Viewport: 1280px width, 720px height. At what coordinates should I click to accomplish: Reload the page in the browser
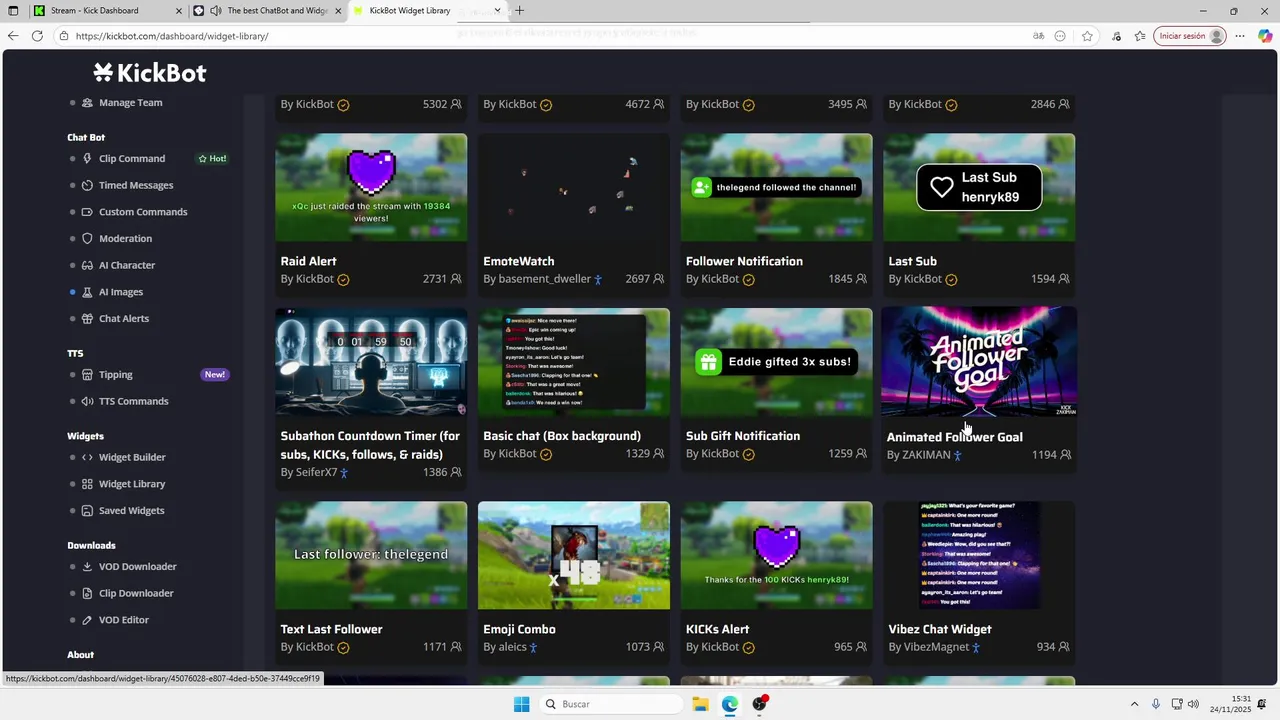coord(37,36)
